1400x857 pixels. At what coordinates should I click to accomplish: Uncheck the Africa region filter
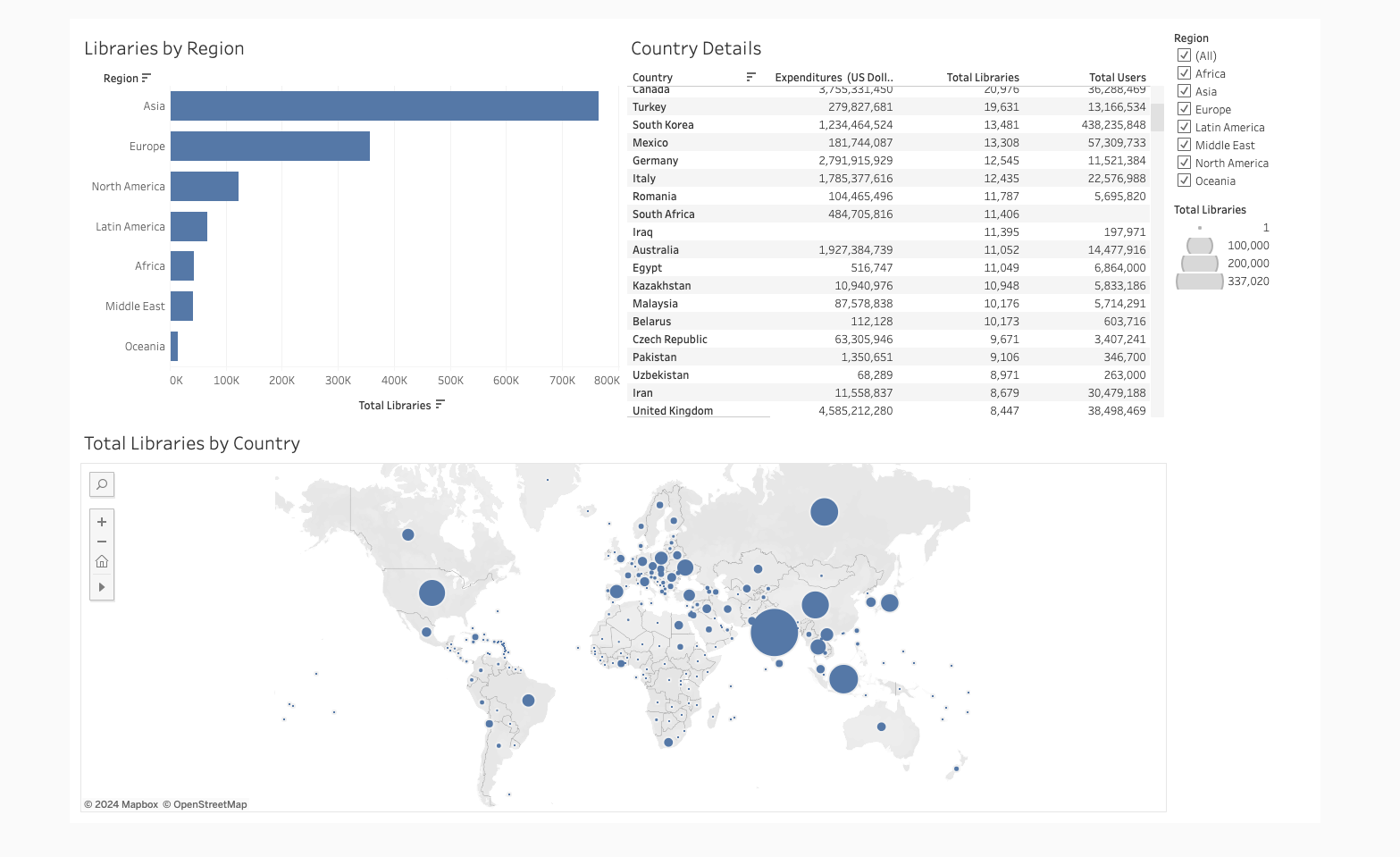[1184, 73]
